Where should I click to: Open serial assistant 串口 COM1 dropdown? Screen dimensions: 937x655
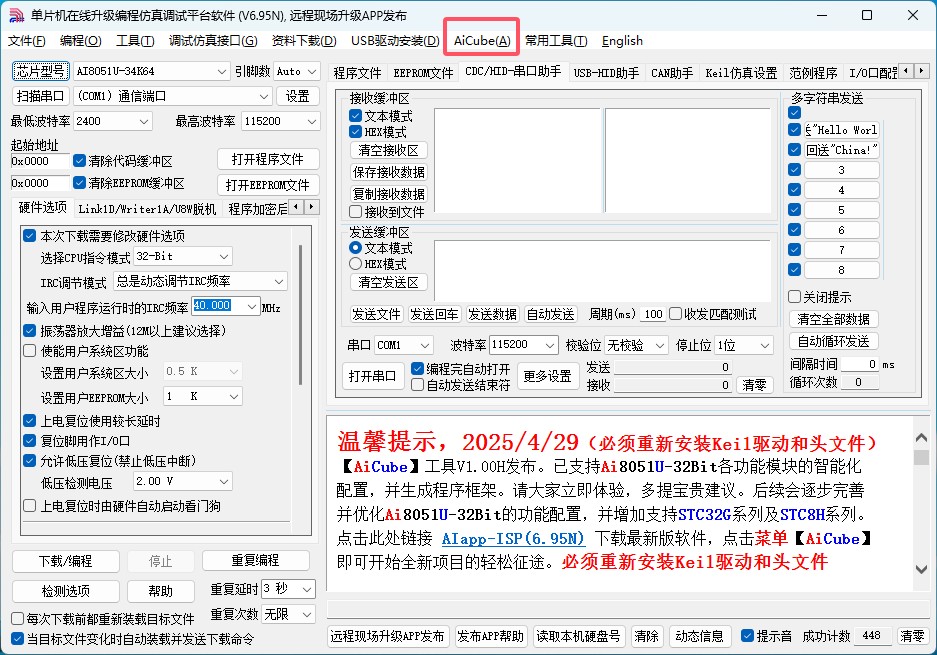click(403, 345)
